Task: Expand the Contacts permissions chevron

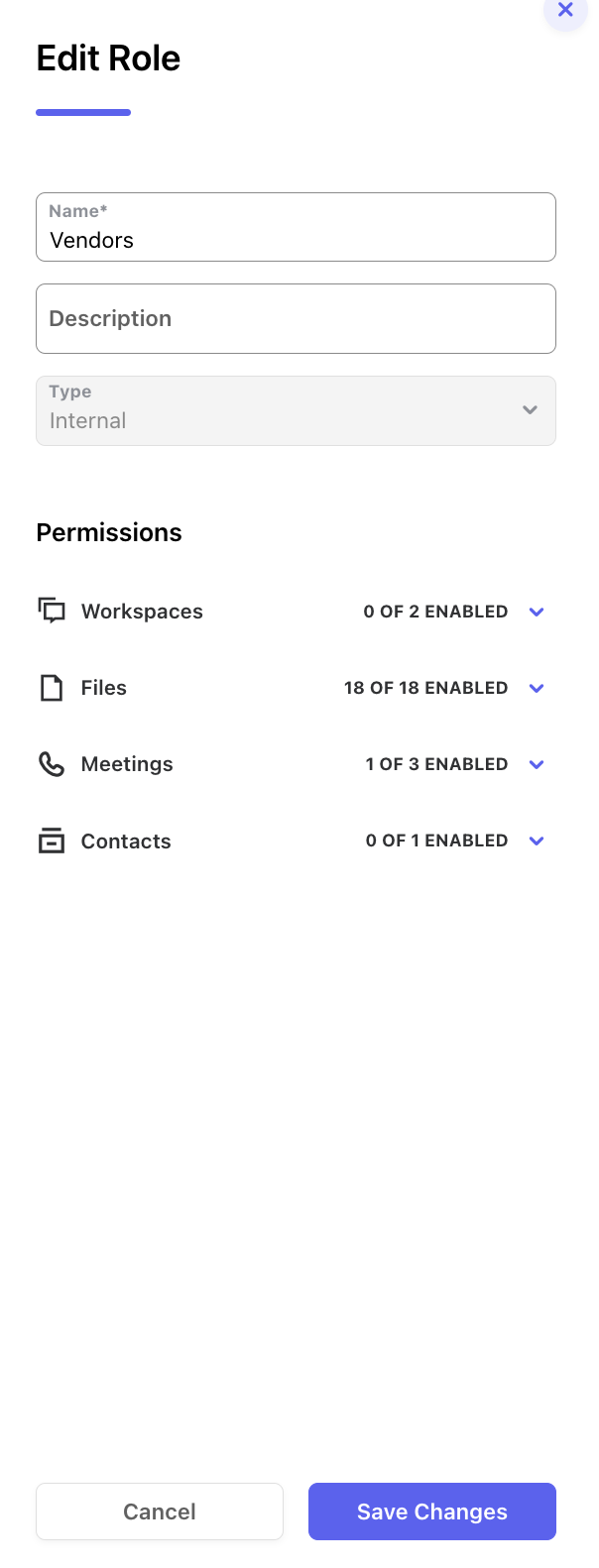Action: (537, 840)
